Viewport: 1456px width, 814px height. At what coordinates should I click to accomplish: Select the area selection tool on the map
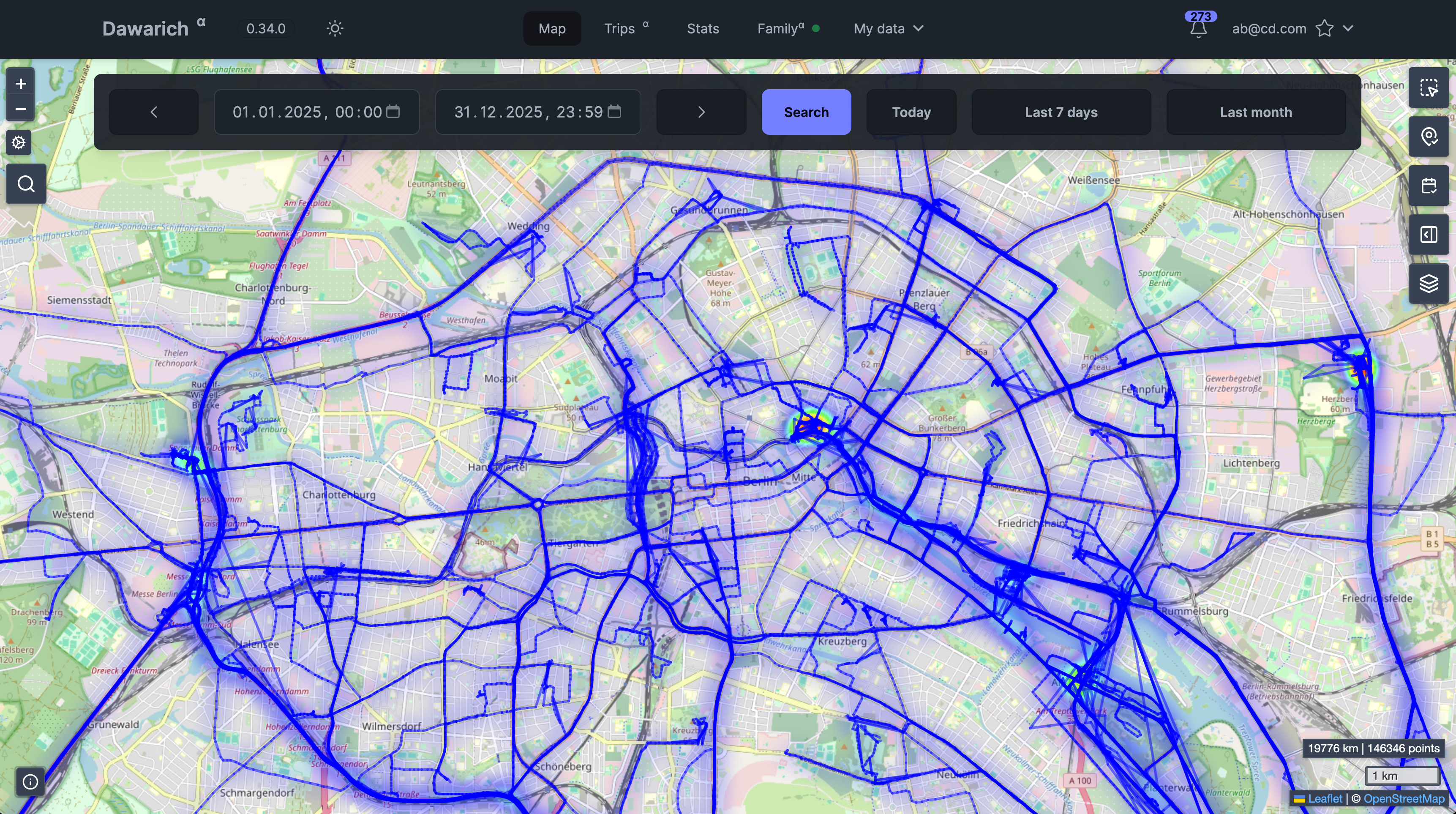tap(1429, 88)
